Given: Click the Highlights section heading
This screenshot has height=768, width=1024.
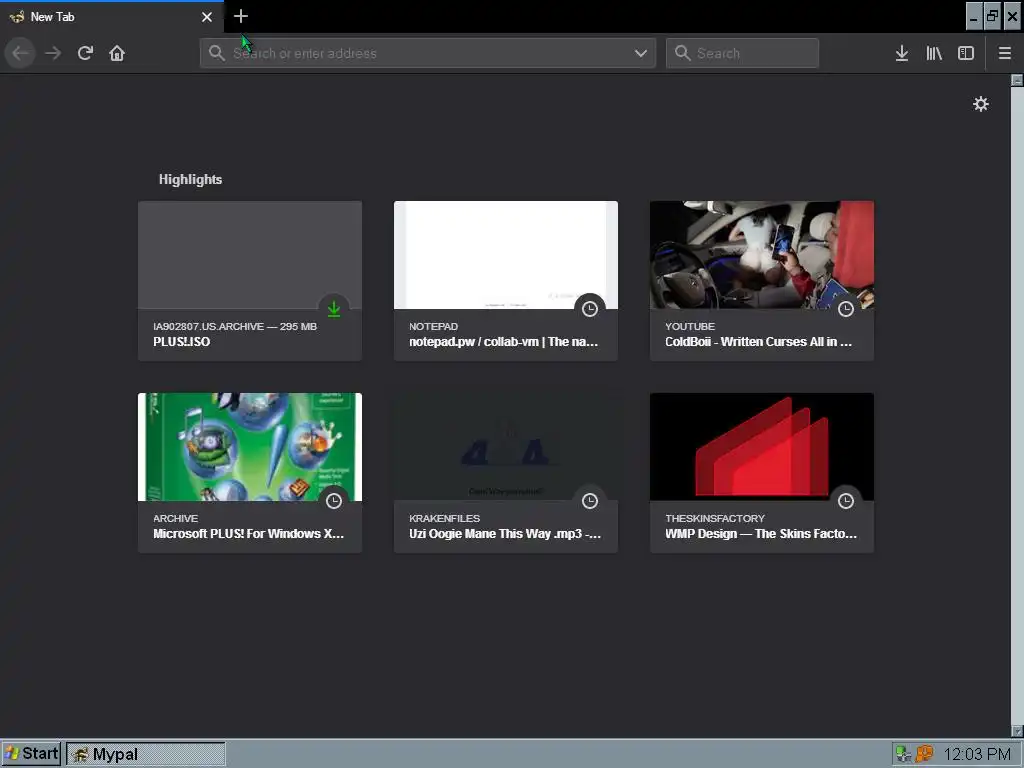Looking at the screenshot, I should [190, 180].
